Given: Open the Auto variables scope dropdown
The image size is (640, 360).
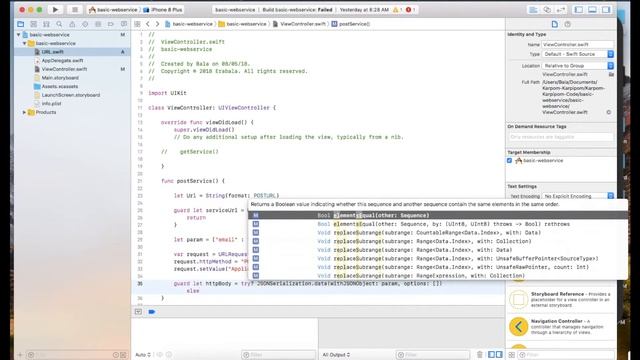Looking at the screenshot, I should tap(143, 355).
